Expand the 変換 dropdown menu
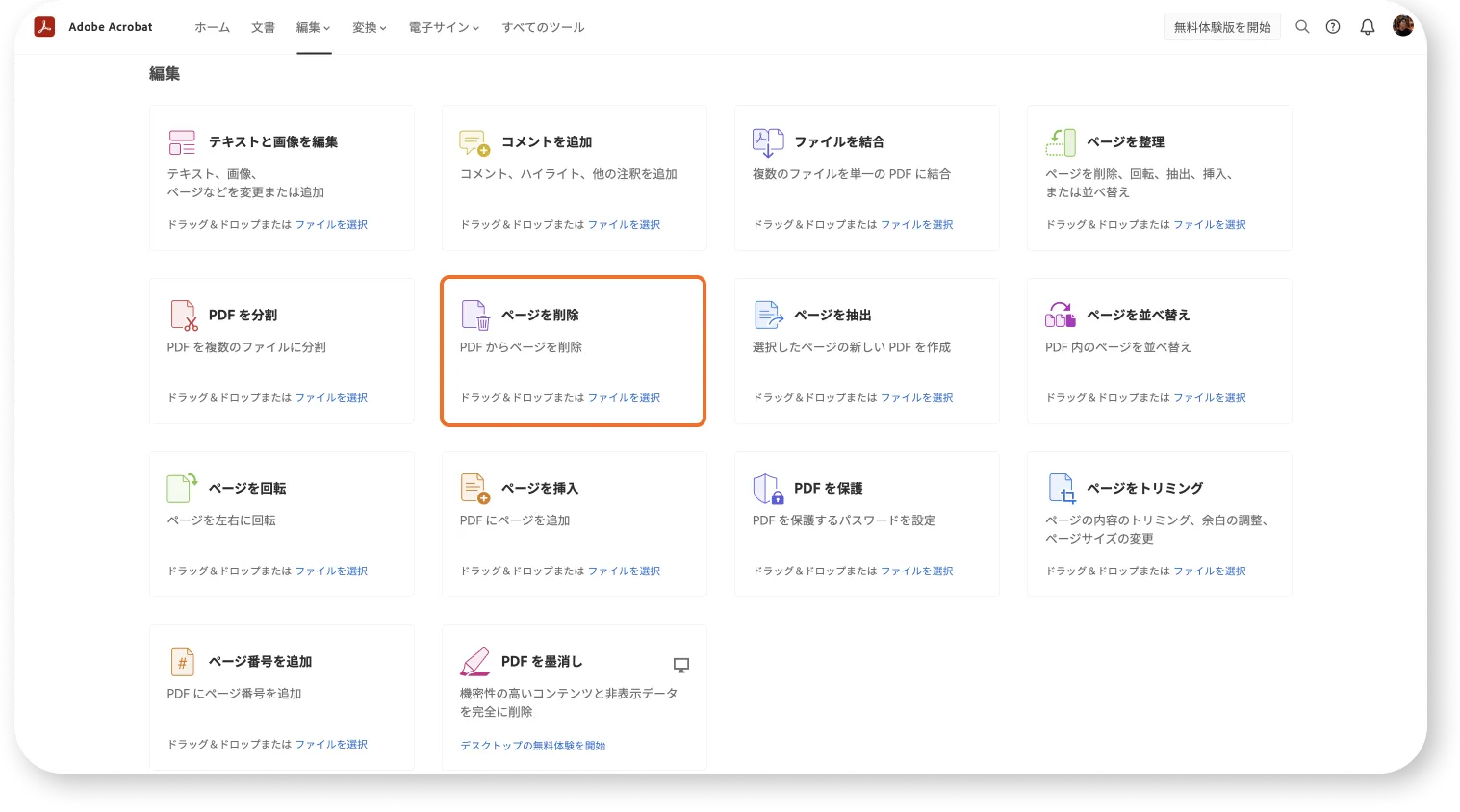1460x812 pixels. pyautogui.click(x=370, y=27)
